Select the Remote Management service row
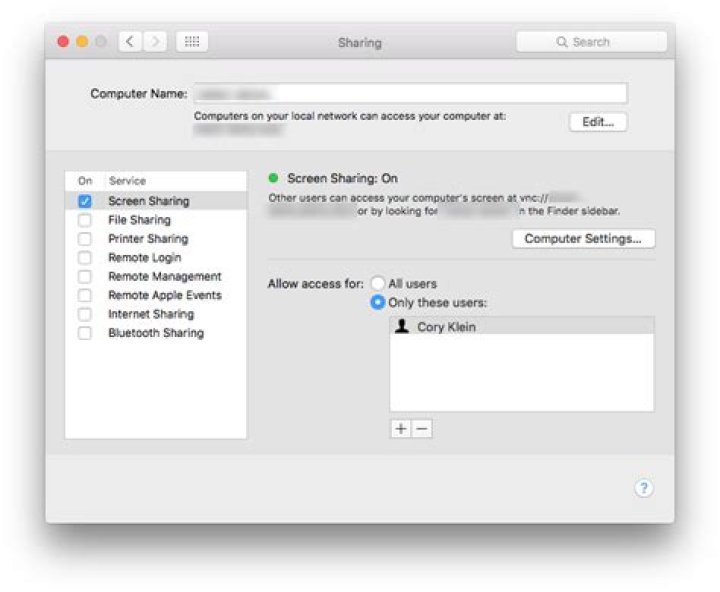The image size is (720, 592). click(x=156, y=276)
